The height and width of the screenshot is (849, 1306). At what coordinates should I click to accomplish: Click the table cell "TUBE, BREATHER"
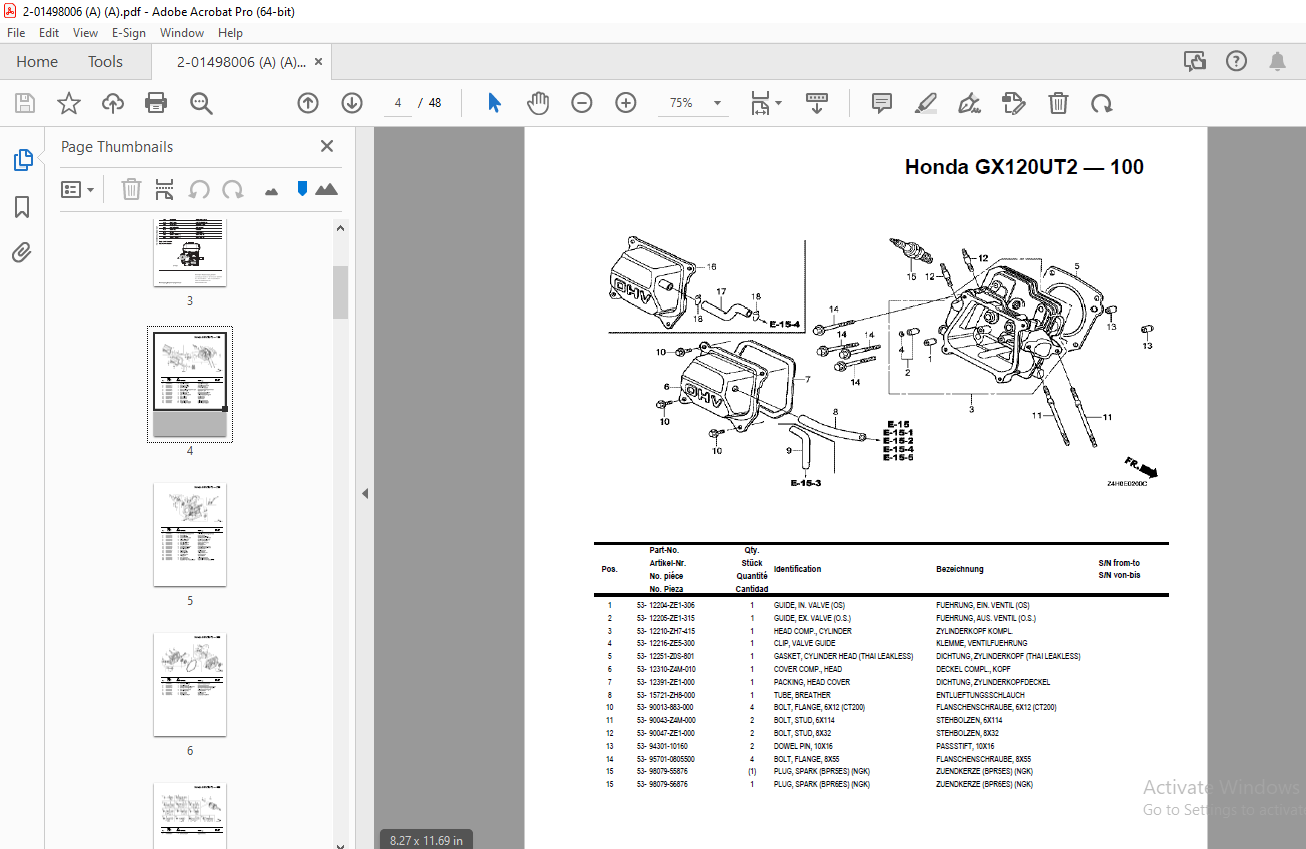pos(802,695)
